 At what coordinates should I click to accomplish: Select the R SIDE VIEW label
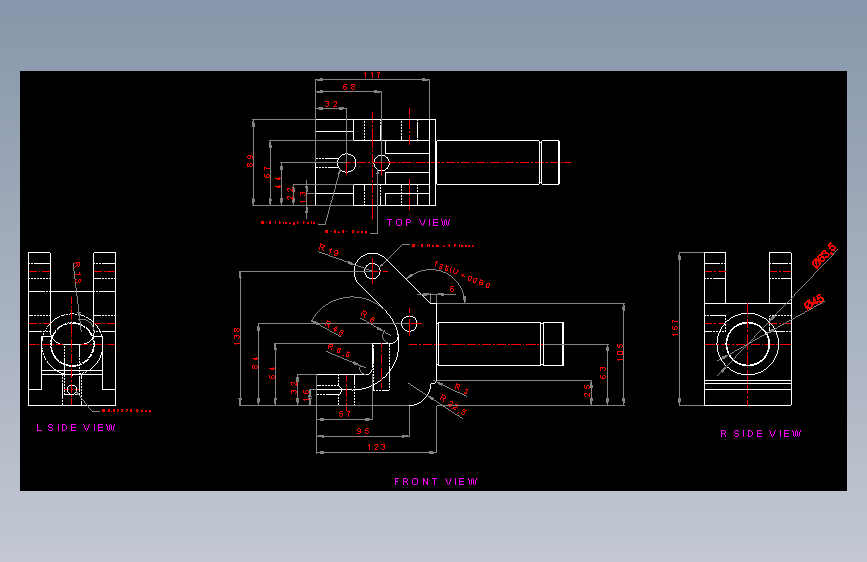click(761, 434)
